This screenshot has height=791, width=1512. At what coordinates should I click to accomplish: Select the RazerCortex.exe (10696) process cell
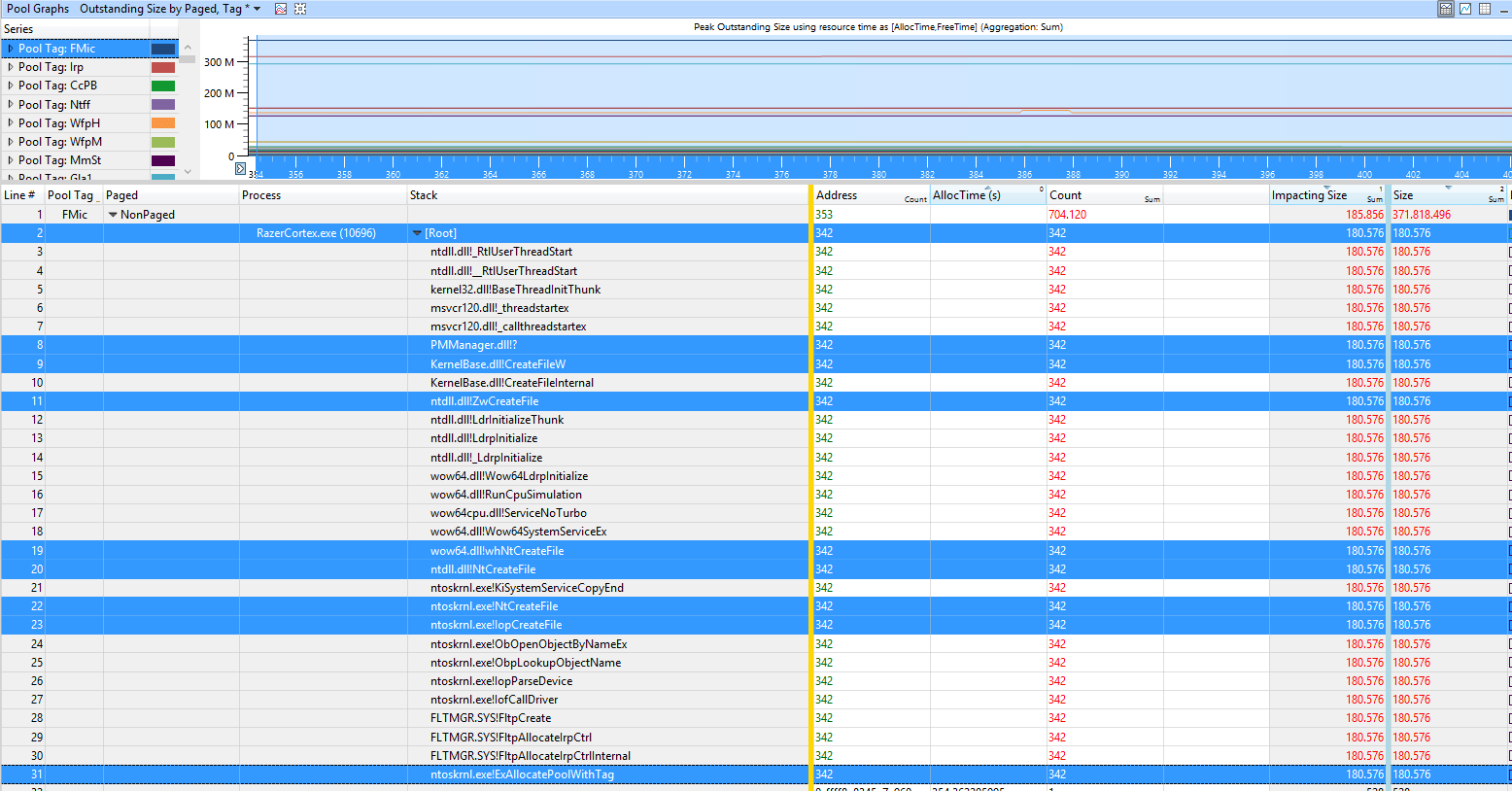(316, 233)
